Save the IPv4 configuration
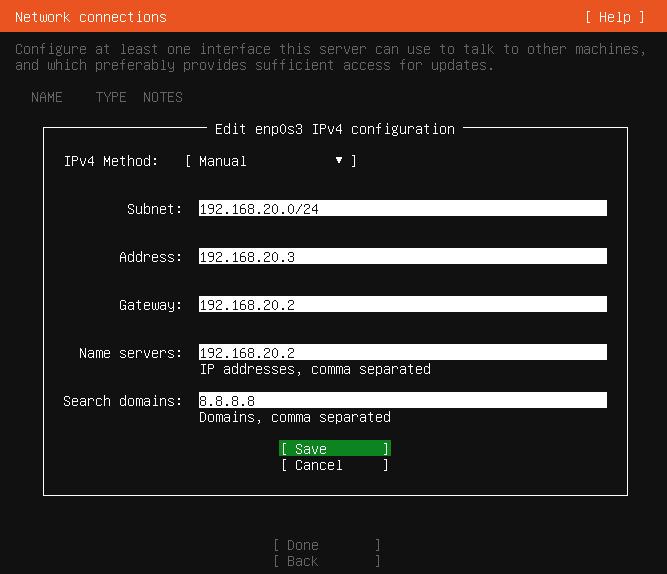The height and width of the screenshot is (574, 667). [334, 449]
